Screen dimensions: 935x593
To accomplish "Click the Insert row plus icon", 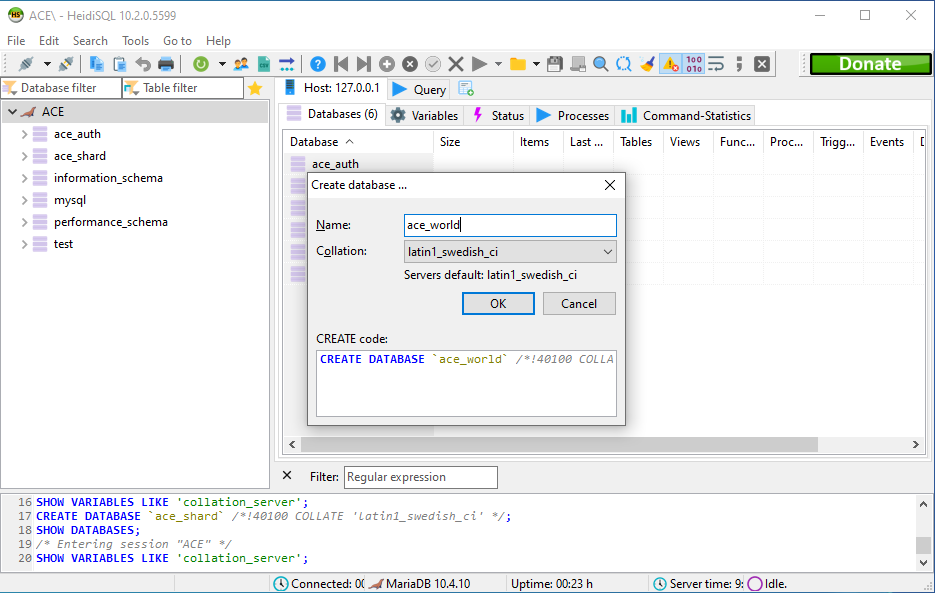I will click(x=387, y=64).
